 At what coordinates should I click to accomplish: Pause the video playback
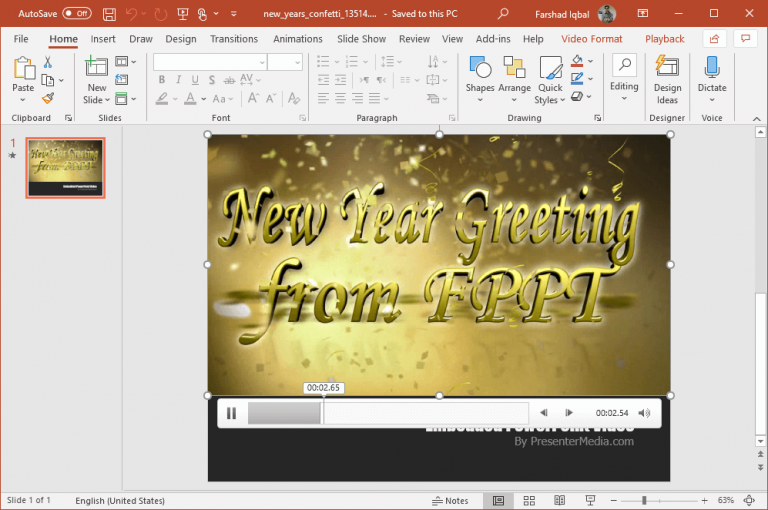pyautogui.click(x=231, y=413)
